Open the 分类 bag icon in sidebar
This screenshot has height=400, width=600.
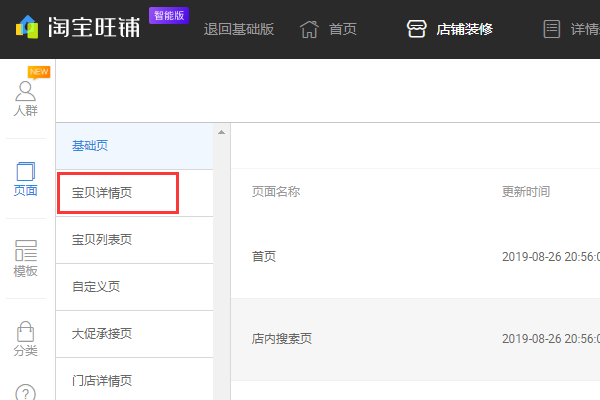pyautogui.click(x=27, y=332)
